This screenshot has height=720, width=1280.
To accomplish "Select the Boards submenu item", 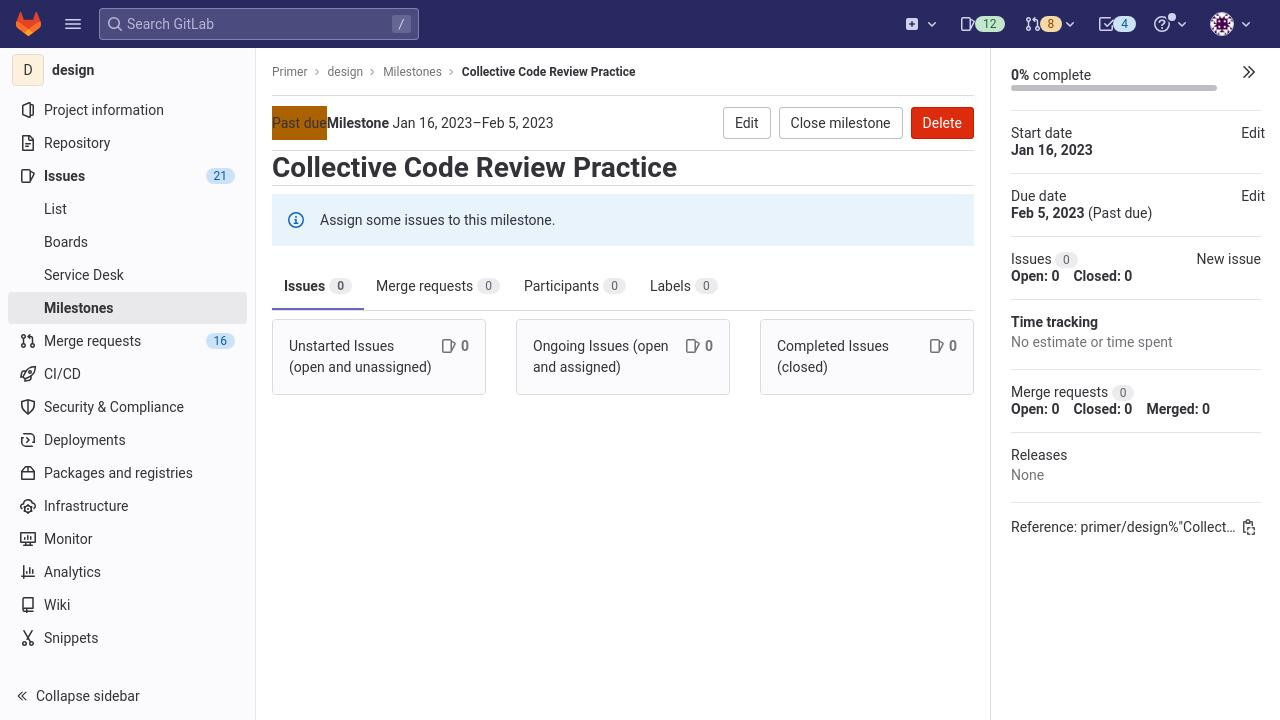I will click(127, 242).
